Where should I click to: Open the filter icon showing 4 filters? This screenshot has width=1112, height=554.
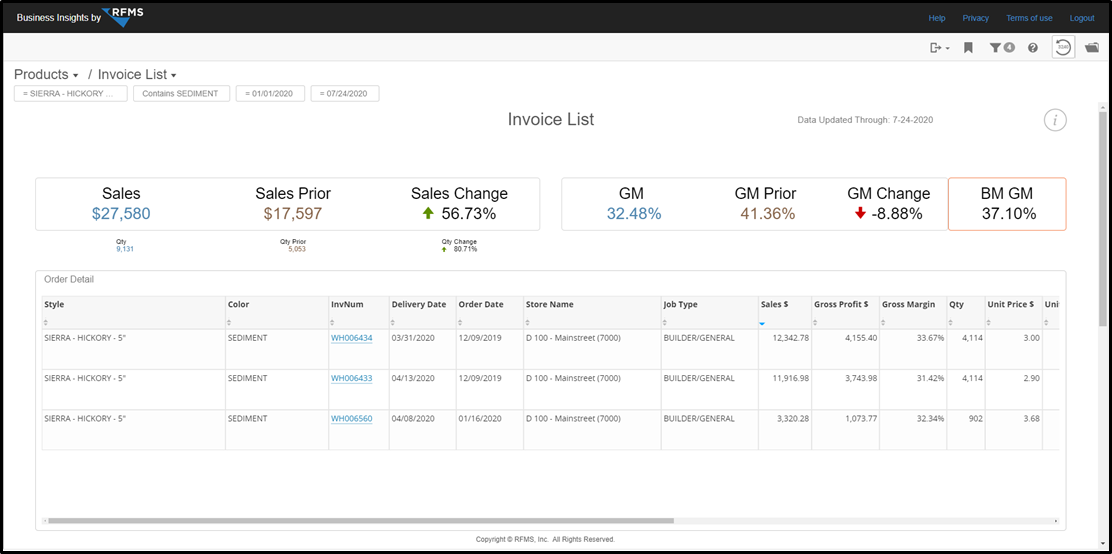(1002, 48)
